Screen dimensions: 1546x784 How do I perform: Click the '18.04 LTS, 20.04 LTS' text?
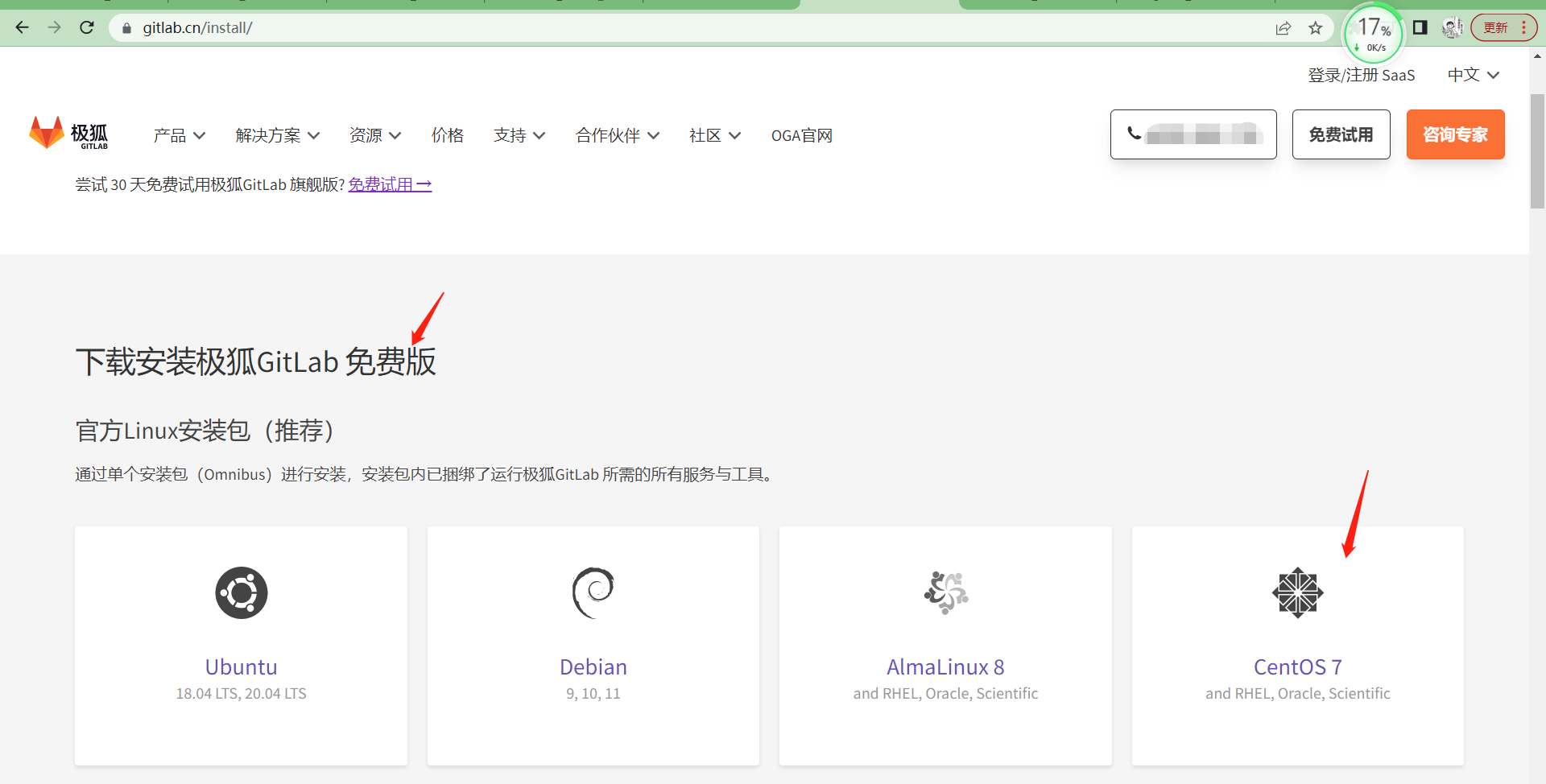pyautogui.click(x=242, y=693)
